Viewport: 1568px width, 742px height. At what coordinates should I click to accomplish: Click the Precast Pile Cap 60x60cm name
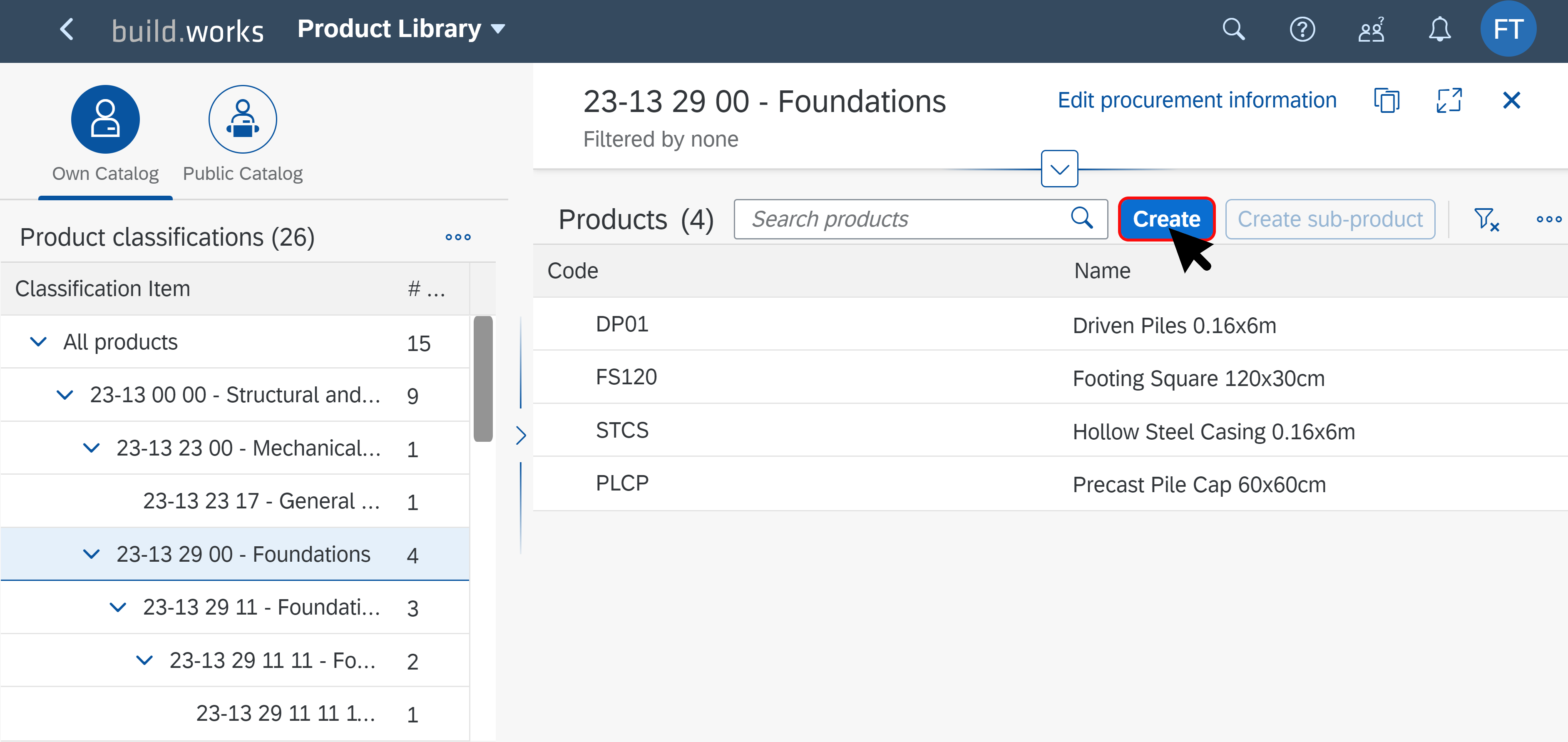pyautogui.click(x=1198, y=485)
